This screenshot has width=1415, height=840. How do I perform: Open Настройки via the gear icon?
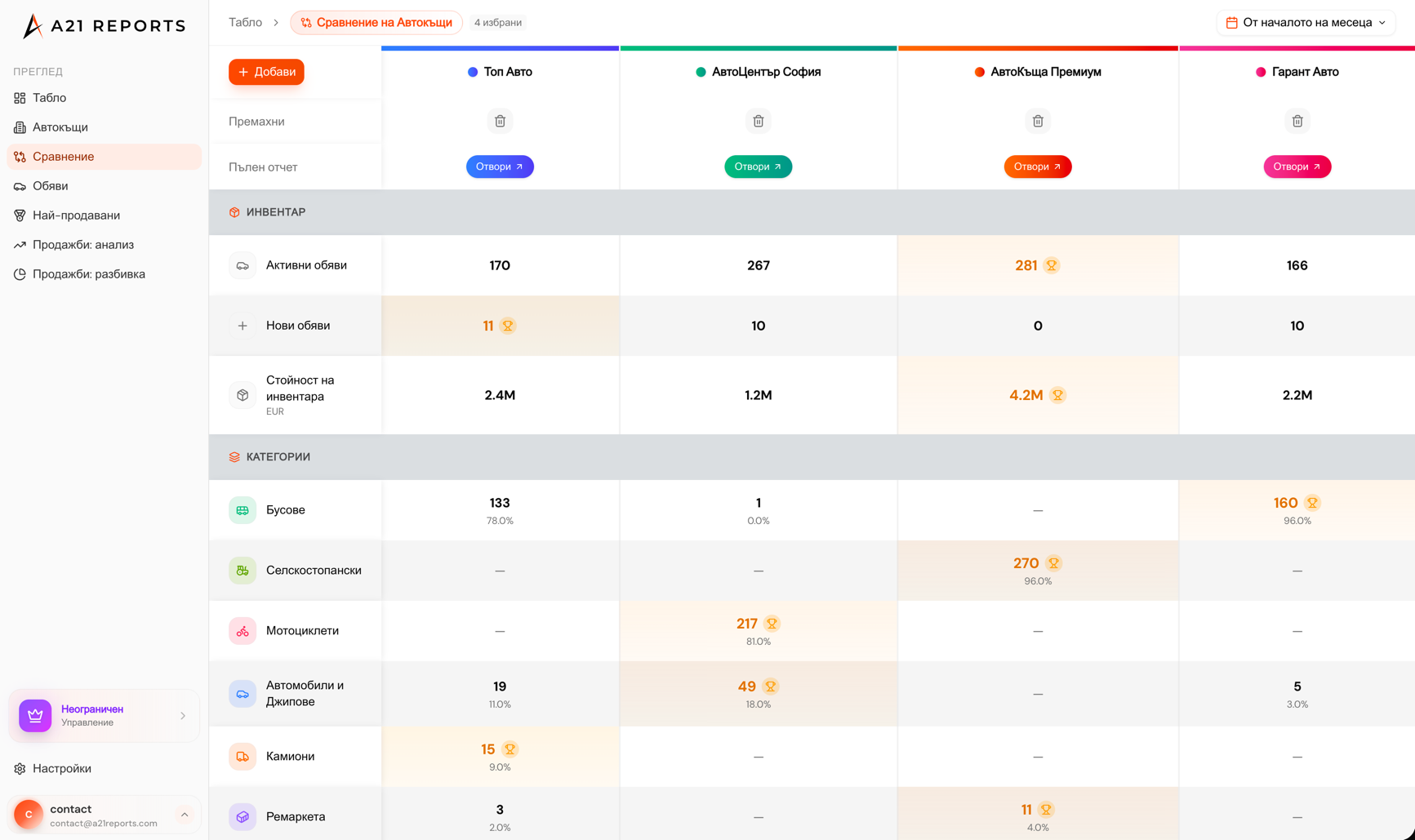(20, 768)
